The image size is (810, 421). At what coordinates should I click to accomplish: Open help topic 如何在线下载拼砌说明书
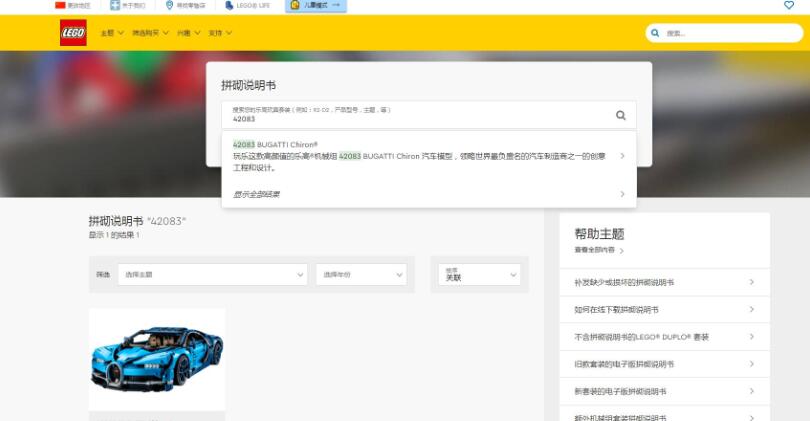pos(664,309)
